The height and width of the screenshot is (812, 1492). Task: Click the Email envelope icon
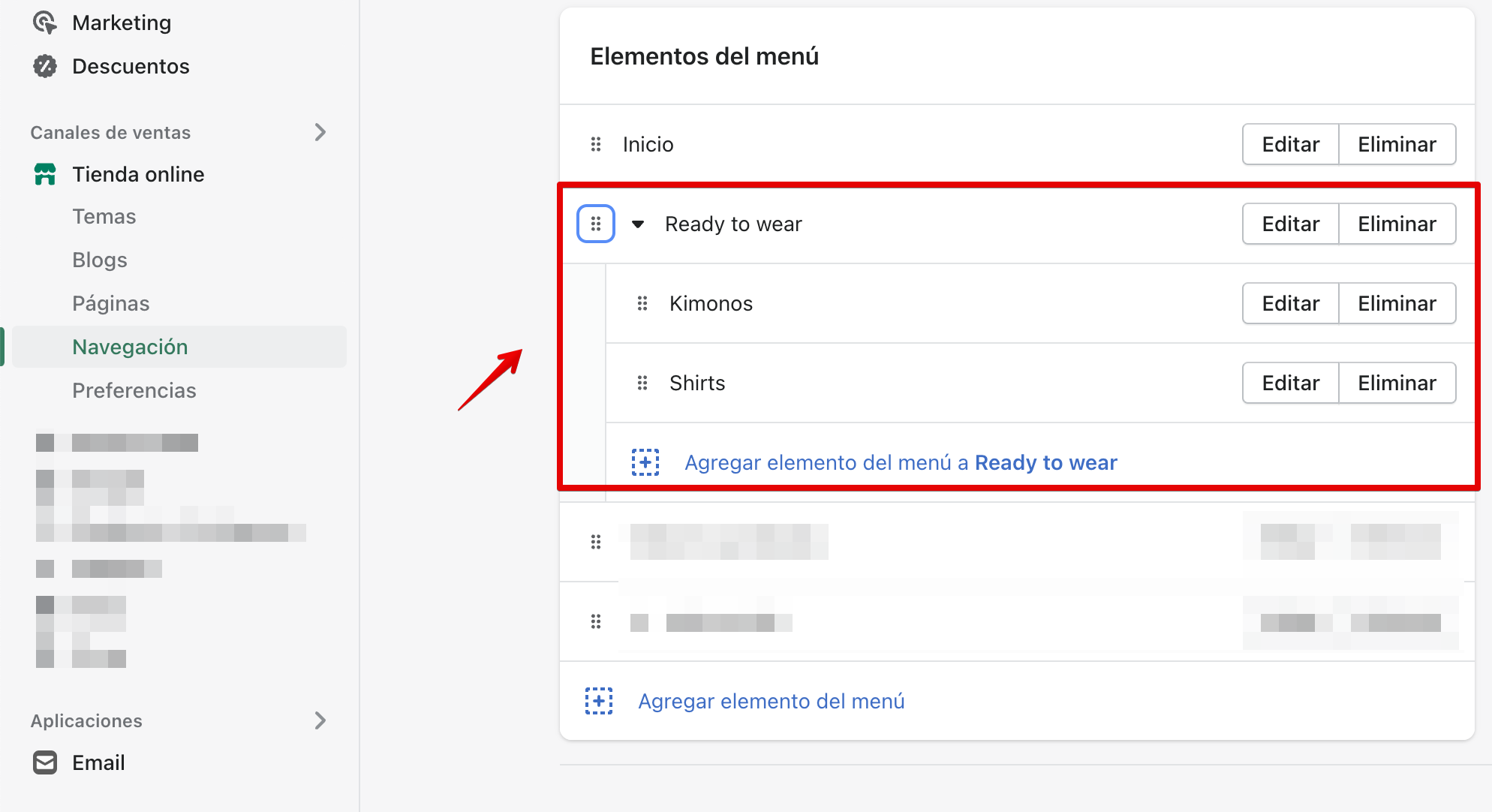pos(45,762)
